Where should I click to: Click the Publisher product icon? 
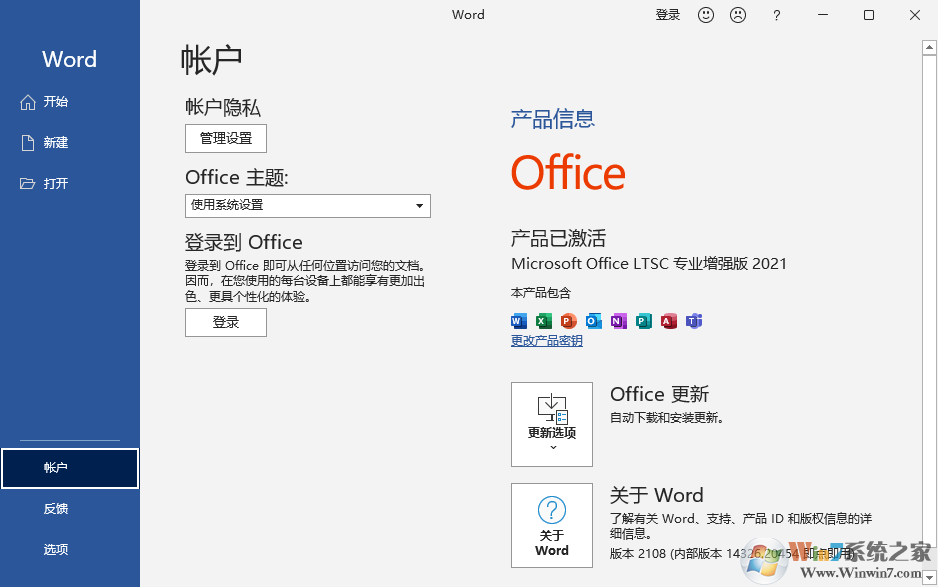tap(643, 321)
